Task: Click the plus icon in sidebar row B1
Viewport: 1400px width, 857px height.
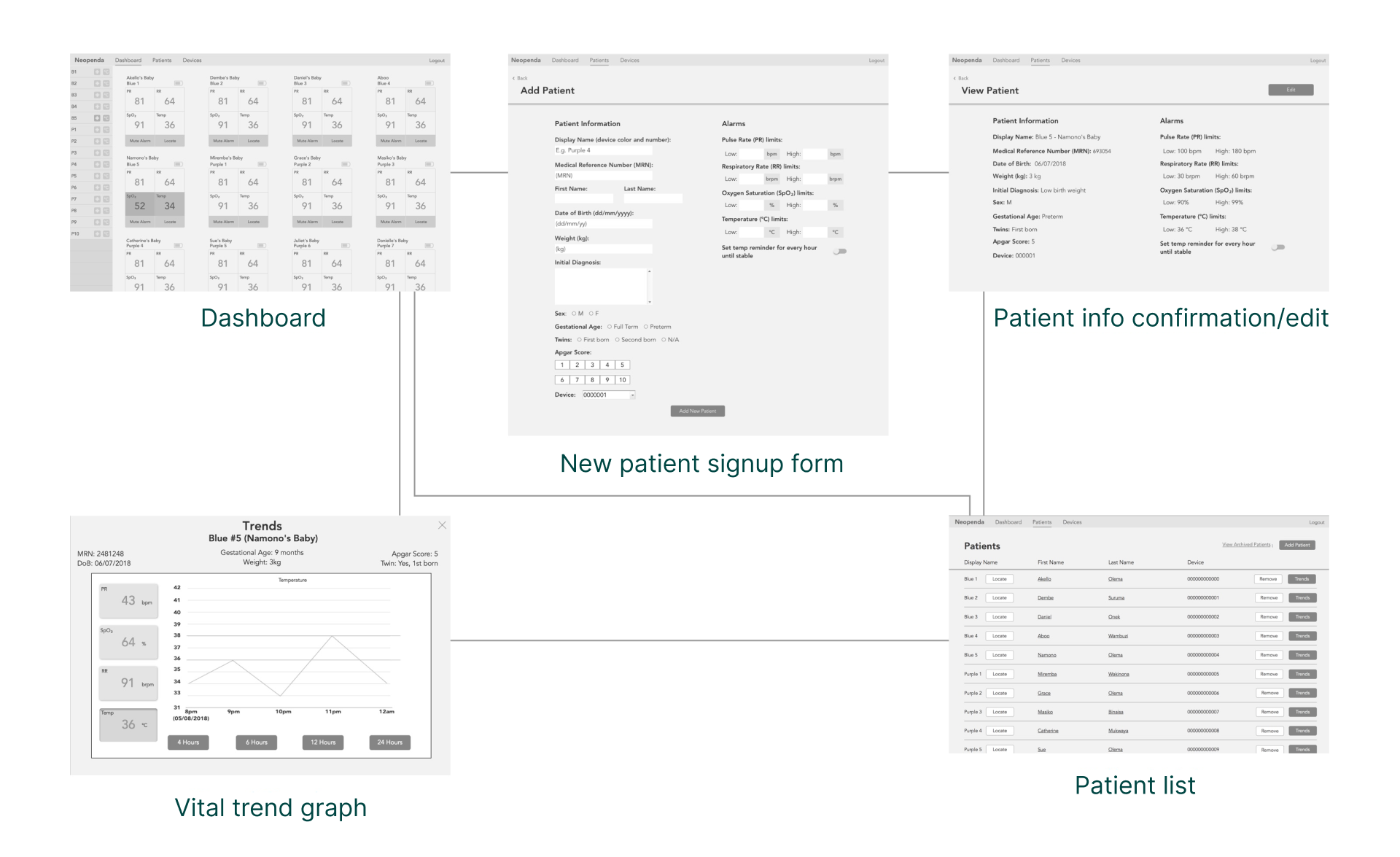Action: (97, 72)
